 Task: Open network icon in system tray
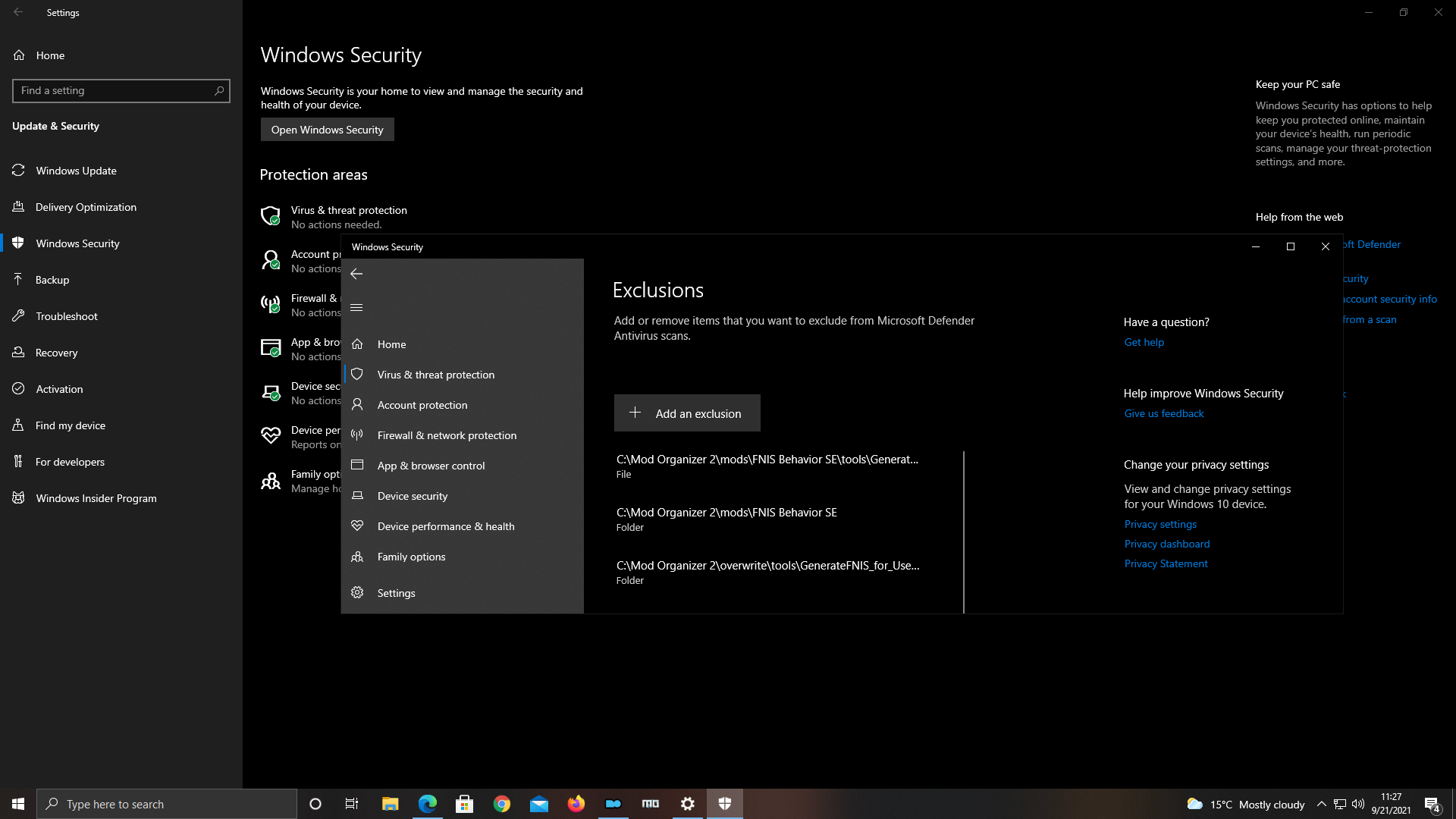coord(1340,804)
